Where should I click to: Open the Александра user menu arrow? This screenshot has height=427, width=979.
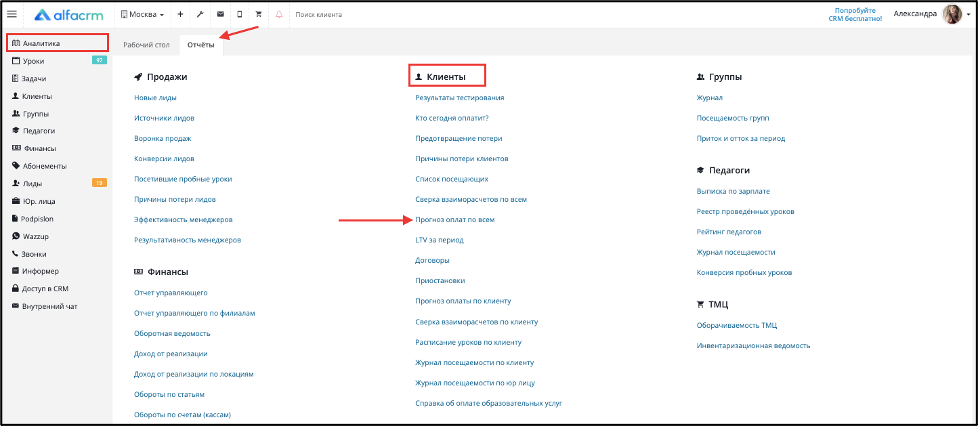[x=968, y=14]
